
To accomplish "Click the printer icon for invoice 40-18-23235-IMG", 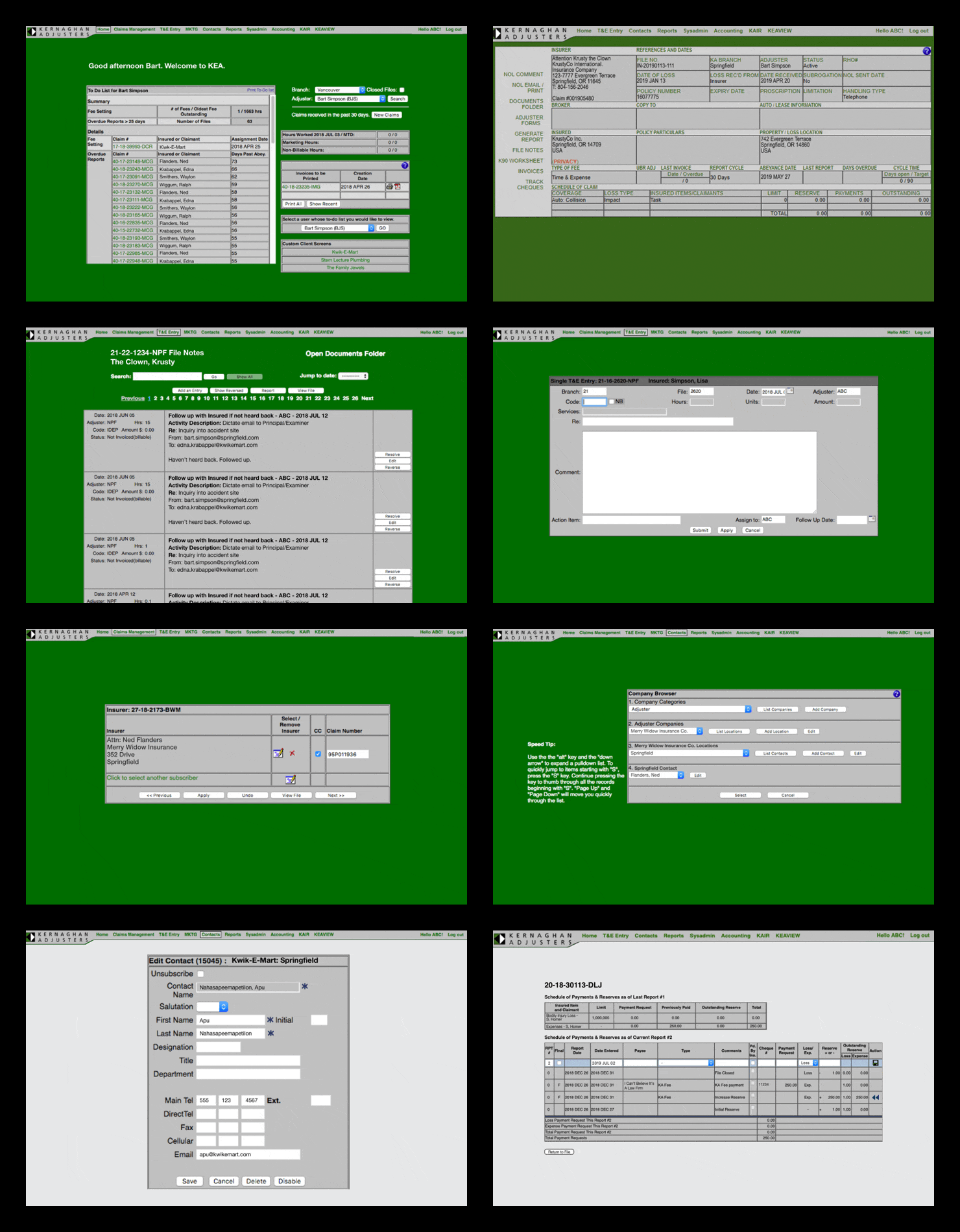I will pyautogui.click(x=389, y=187).
